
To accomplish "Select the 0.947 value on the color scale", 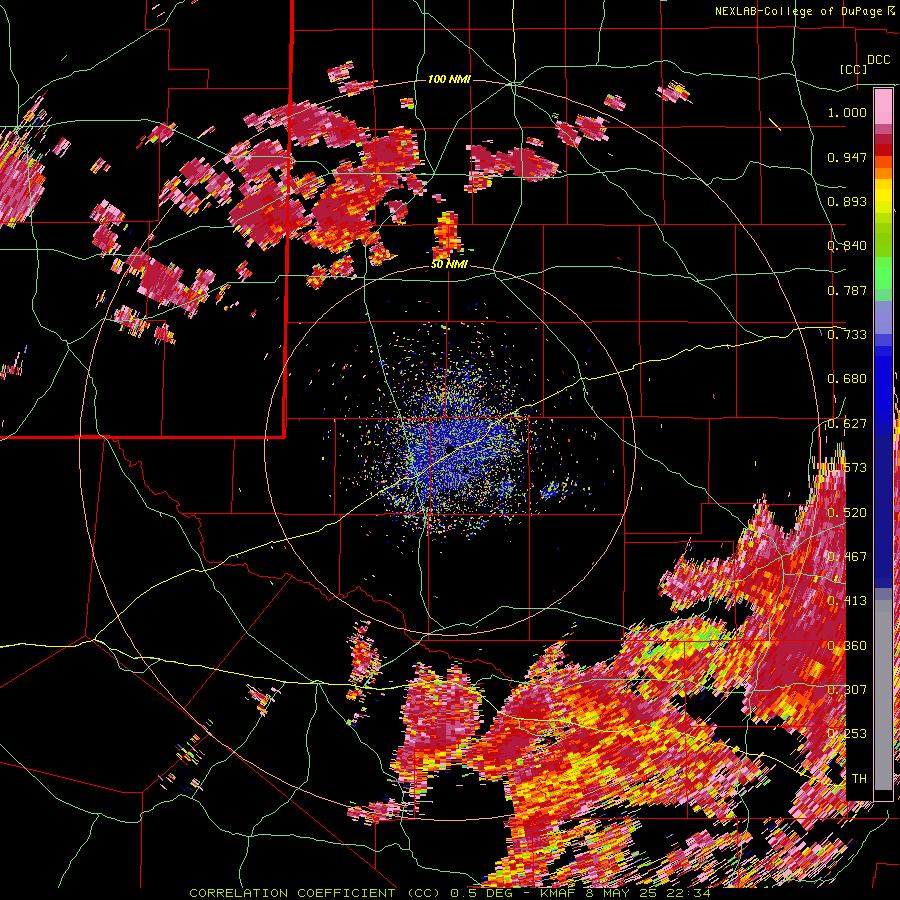I will click(x=847, y=157).
